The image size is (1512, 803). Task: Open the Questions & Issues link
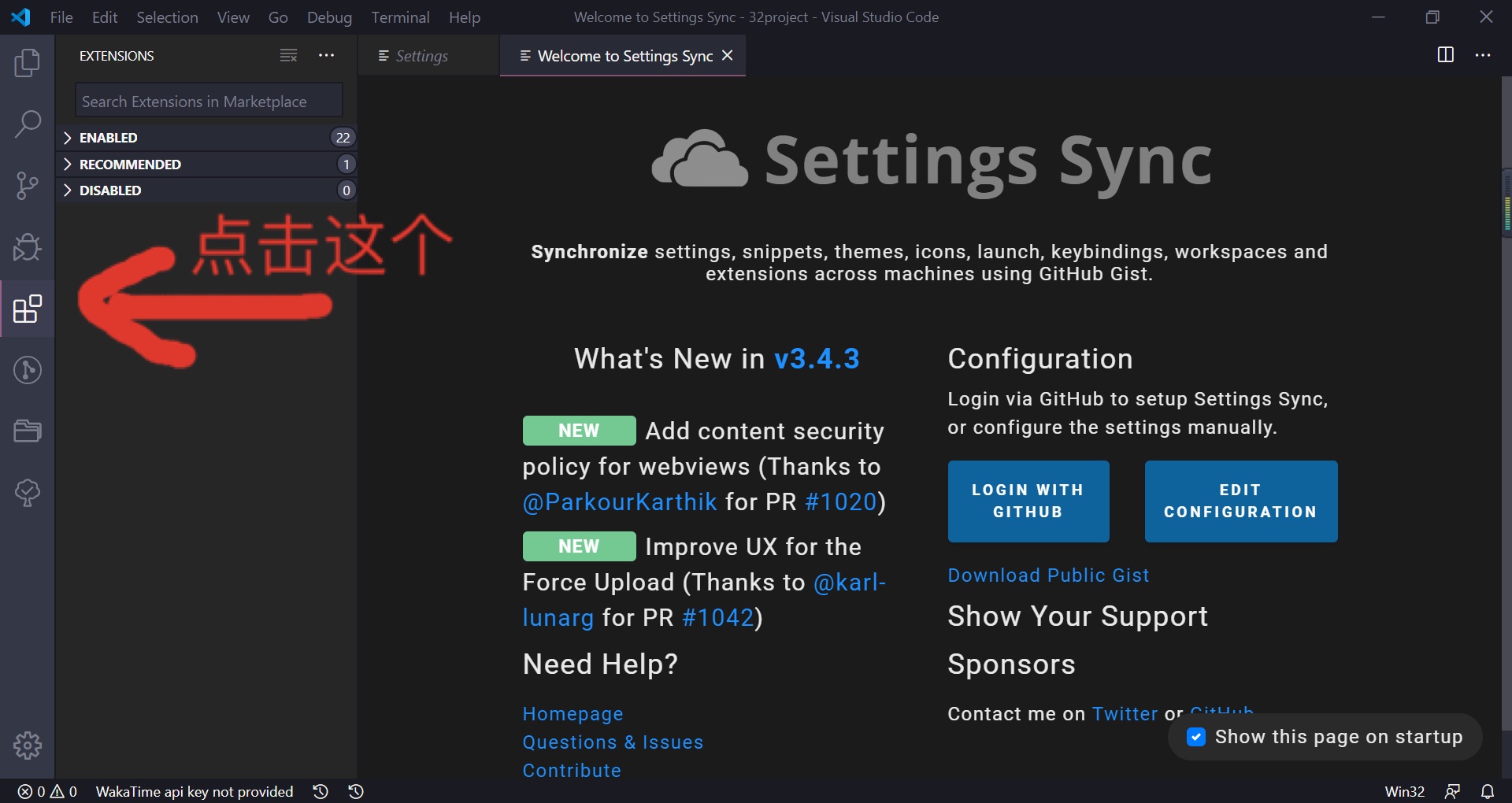pyautogui.click(x=613, y=742)
